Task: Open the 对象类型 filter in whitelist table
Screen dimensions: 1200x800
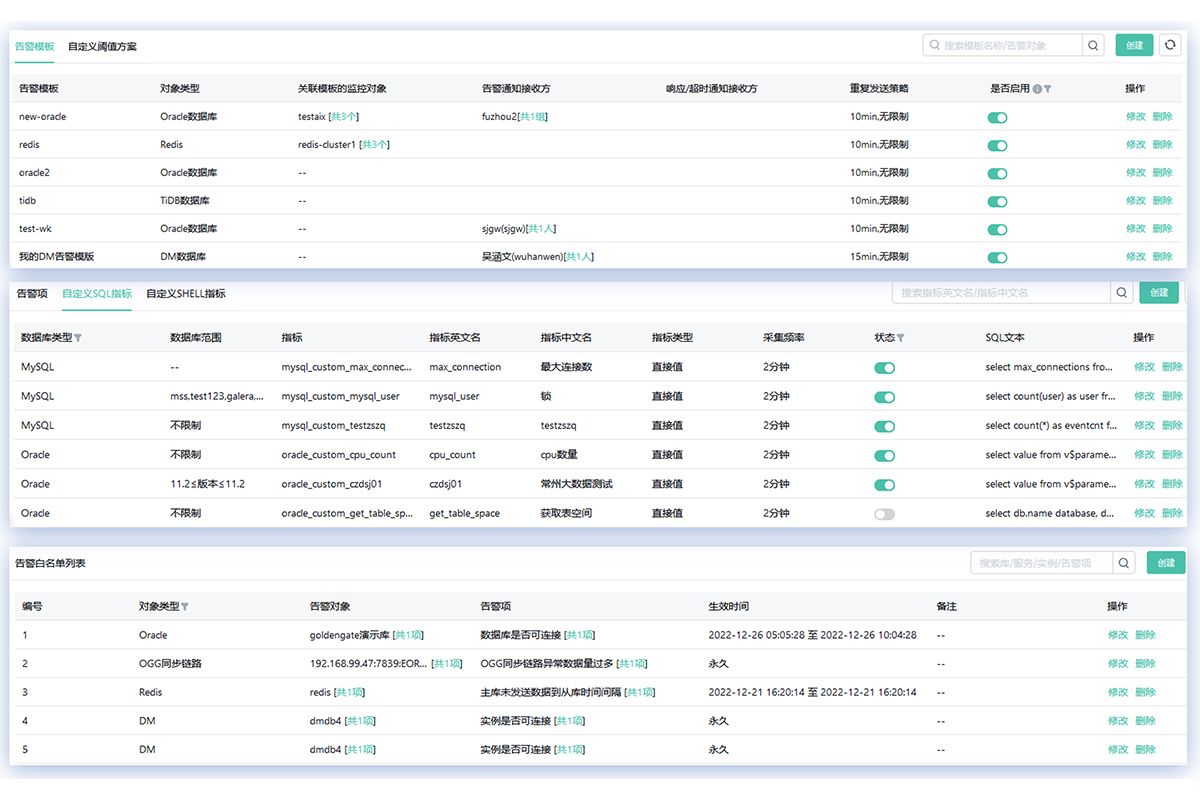Action: (185, 607)
